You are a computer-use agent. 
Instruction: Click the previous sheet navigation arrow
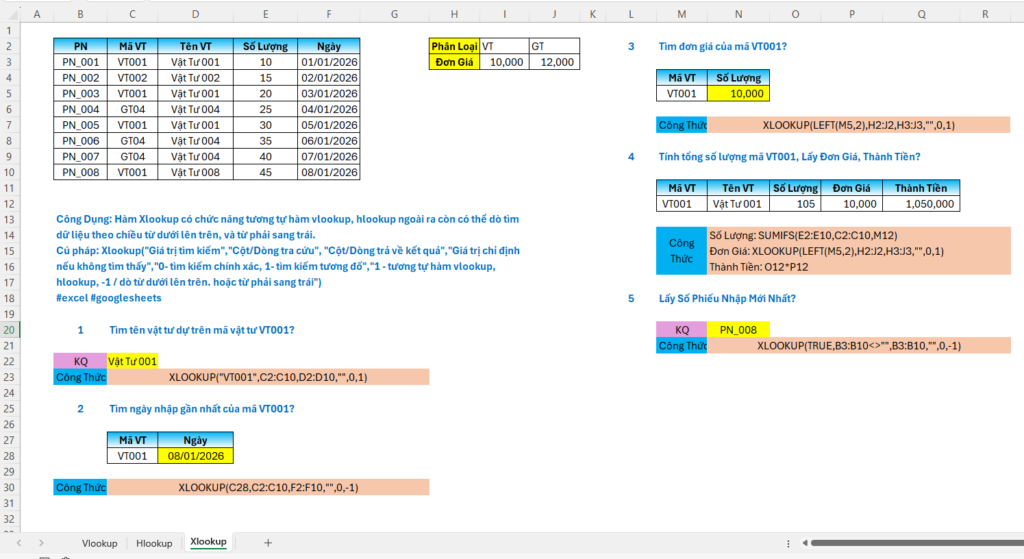point(19,543)
